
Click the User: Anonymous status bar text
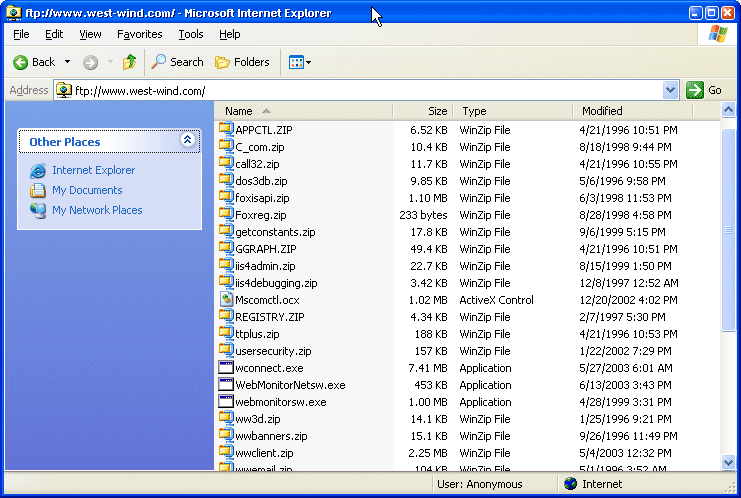point(480,484)
